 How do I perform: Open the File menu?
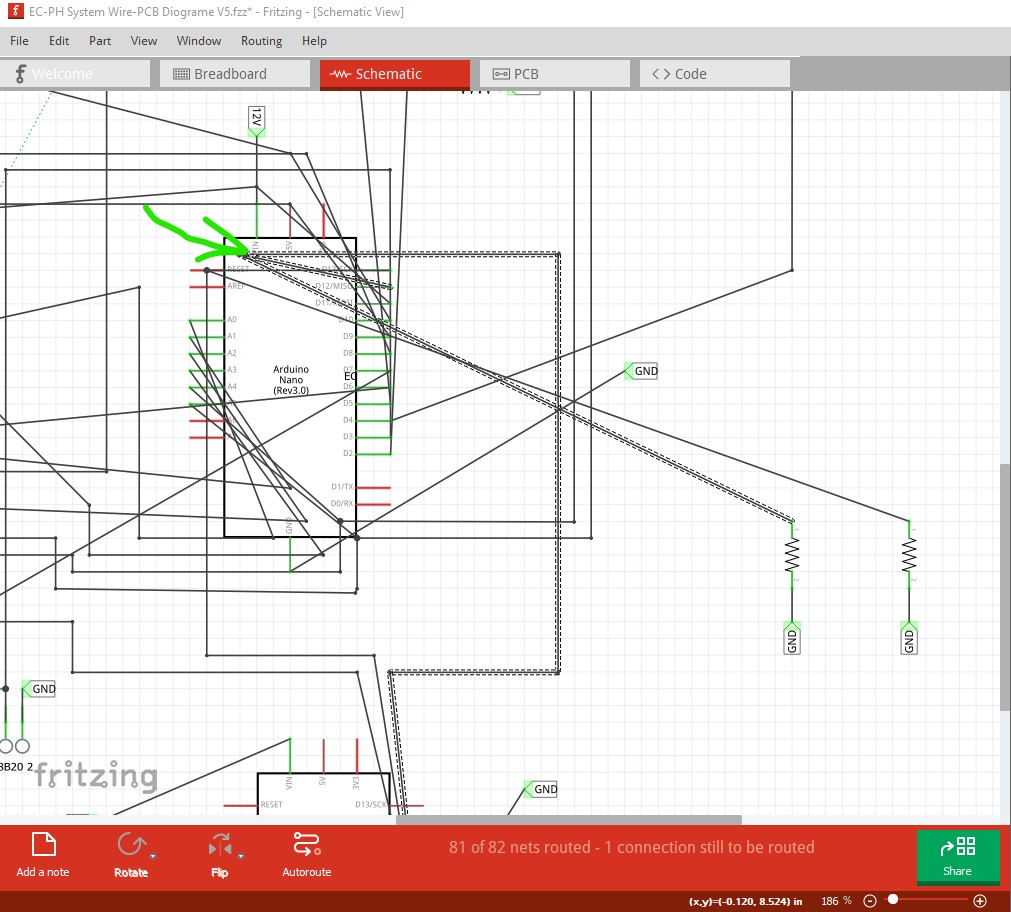click(x=19, y=41)
